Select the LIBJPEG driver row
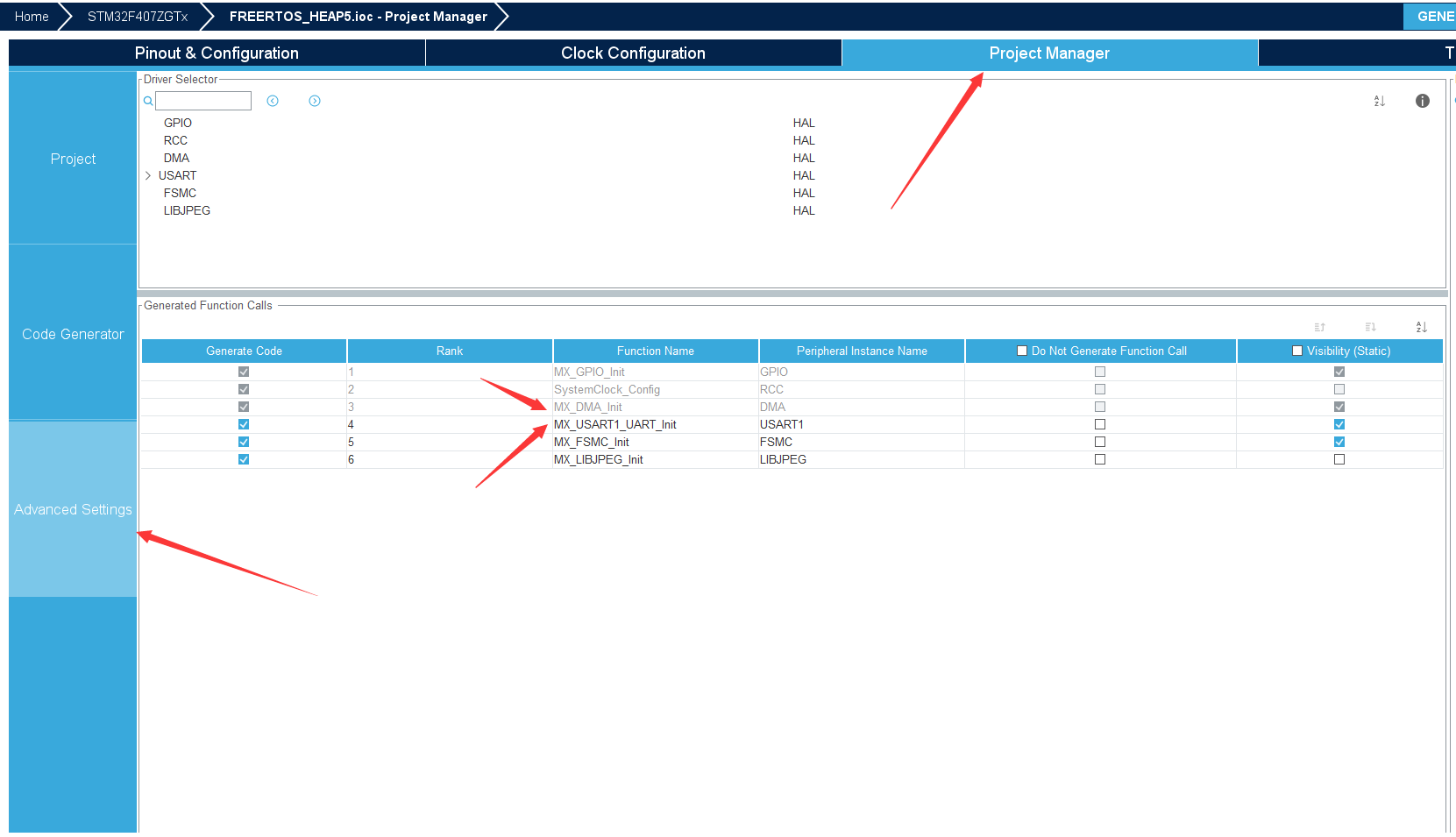1456x837 pixels. [187, 210]
